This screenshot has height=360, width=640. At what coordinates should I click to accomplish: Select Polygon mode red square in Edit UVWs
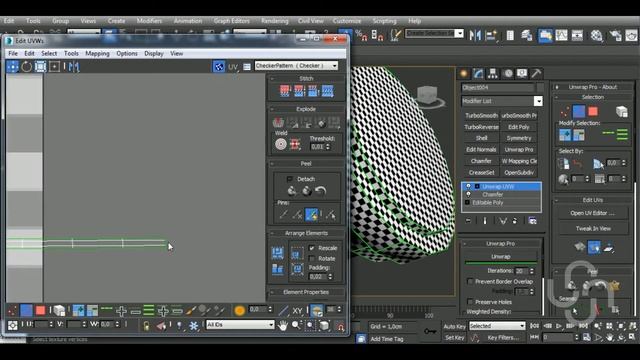(40, 311)
